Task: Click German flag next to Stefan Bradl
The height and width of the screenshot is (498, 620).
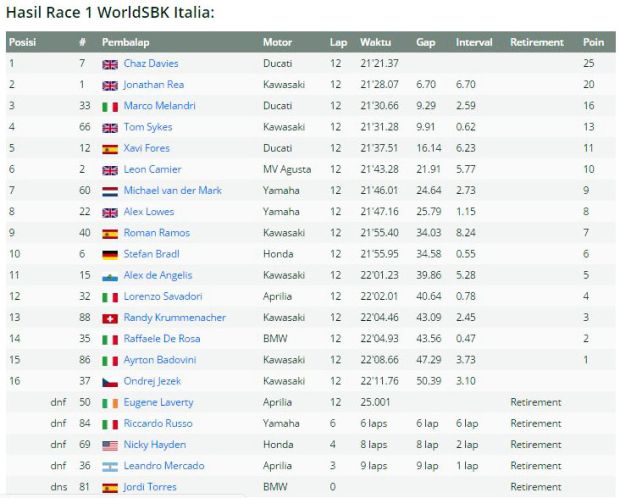Action: point(110,255)
